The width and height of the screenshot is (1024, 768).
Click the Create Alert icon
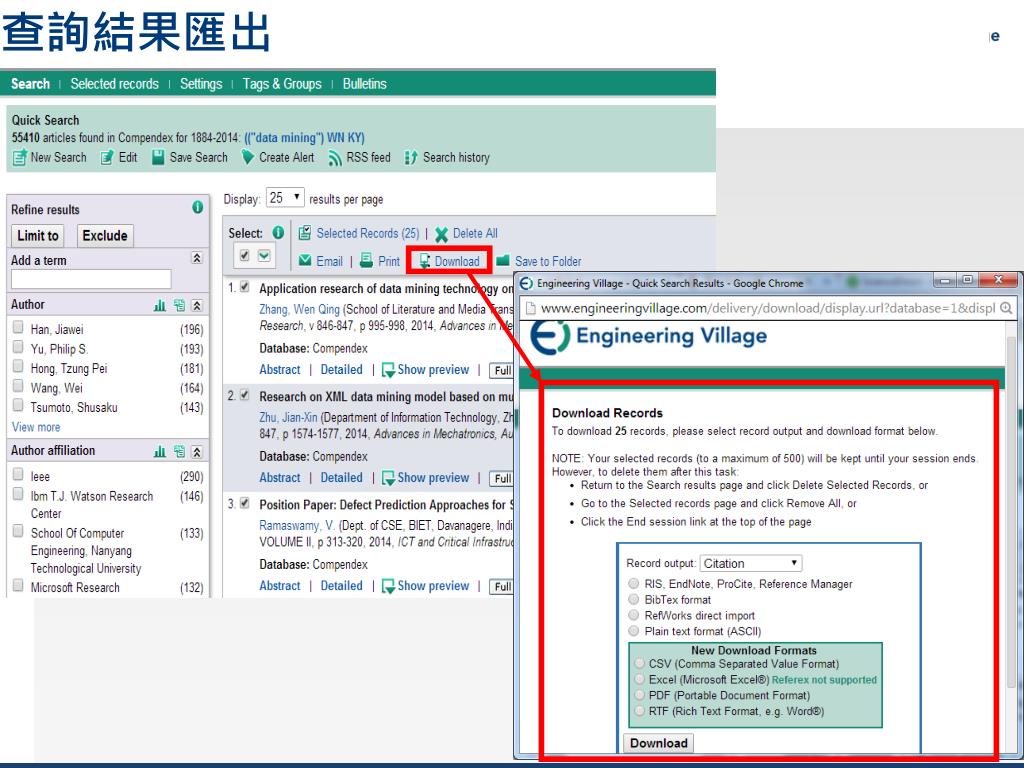[248, 157]
